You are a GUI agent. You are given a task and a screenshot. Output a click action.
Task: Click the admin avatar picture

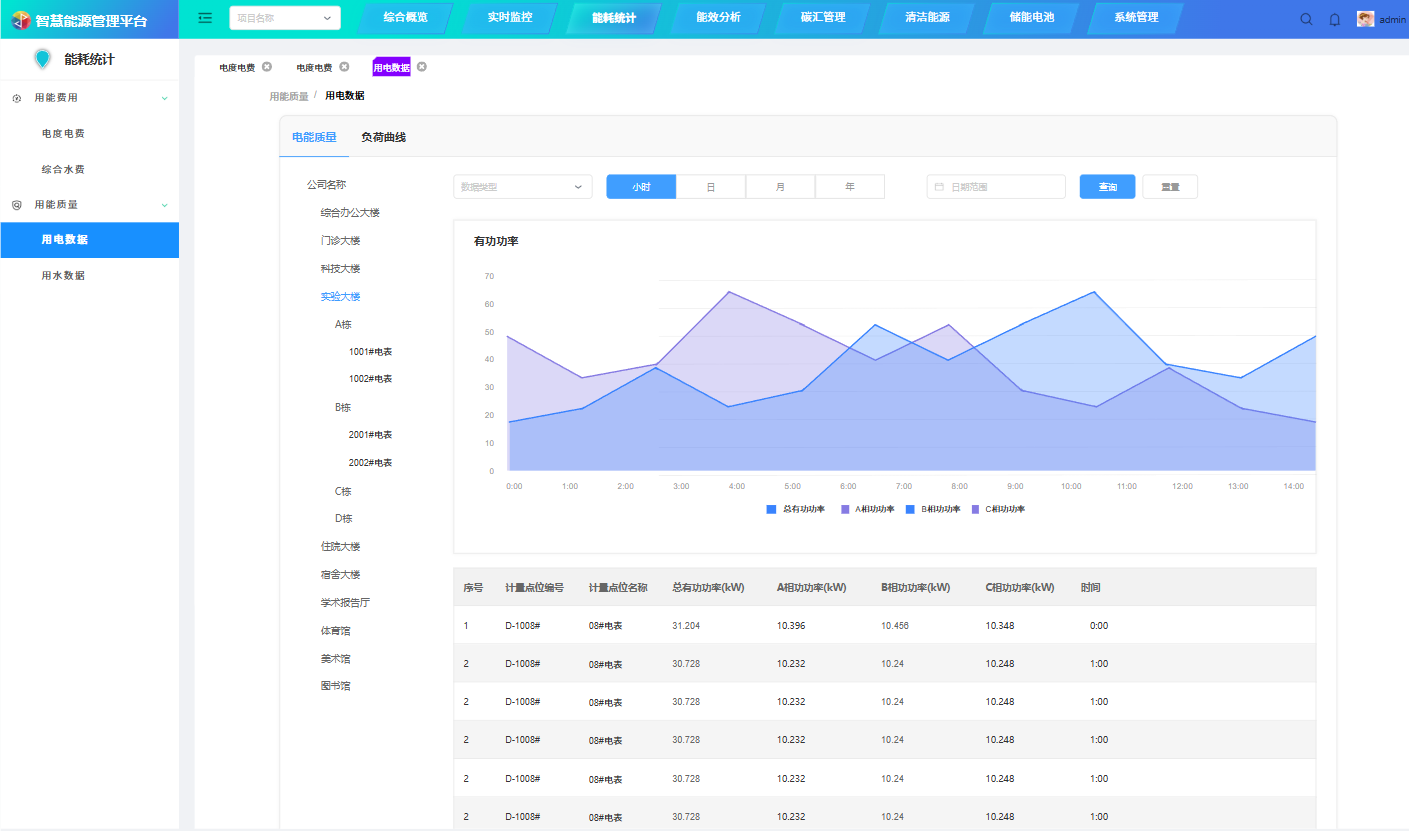[1365, 19]
